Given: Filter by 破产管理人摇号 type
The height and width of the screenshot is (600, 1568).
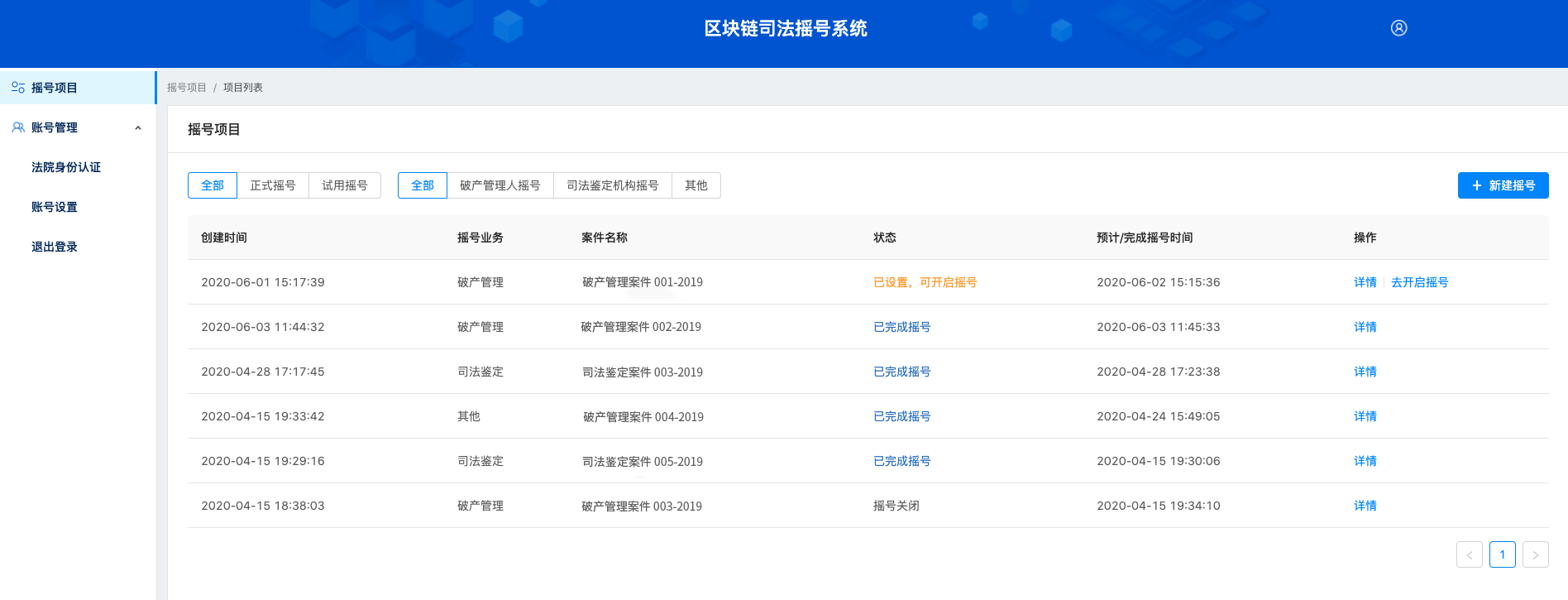Looking at the screenshot, I should pos(500,185).
